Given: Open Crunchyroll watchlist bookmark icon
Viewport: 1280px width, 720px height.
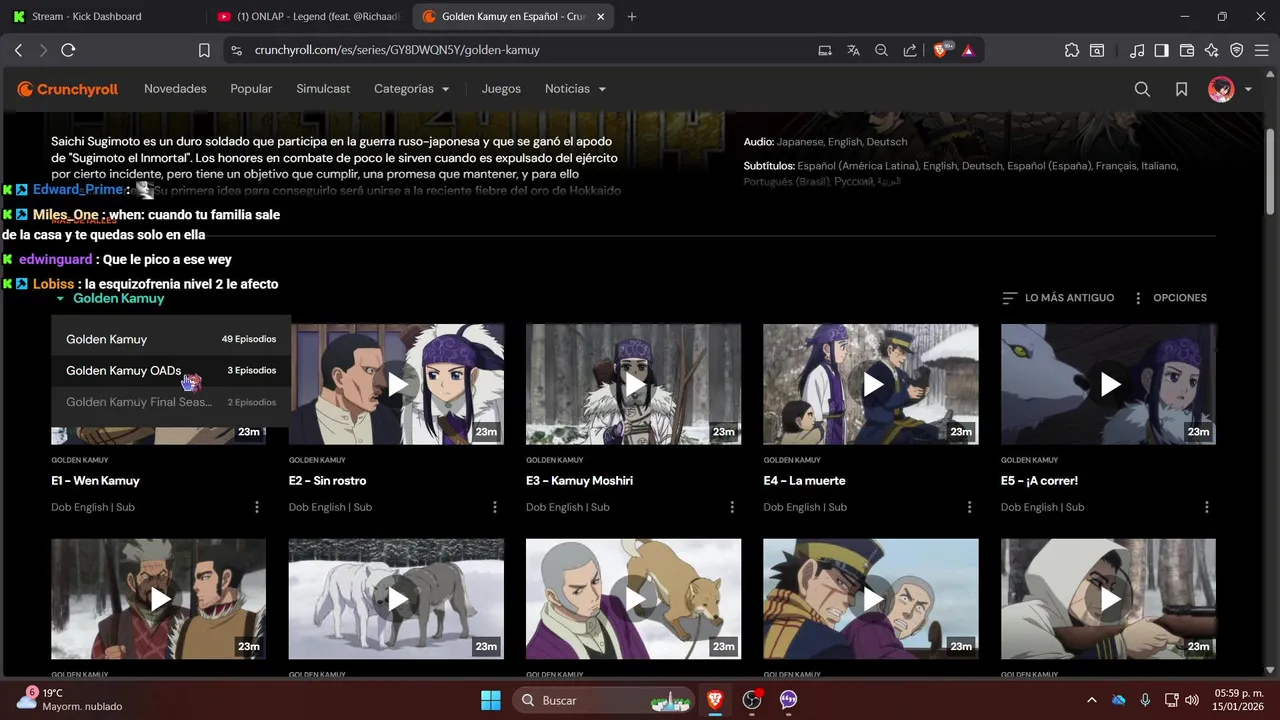Looking at the screenshot, I should (1181, 89).
